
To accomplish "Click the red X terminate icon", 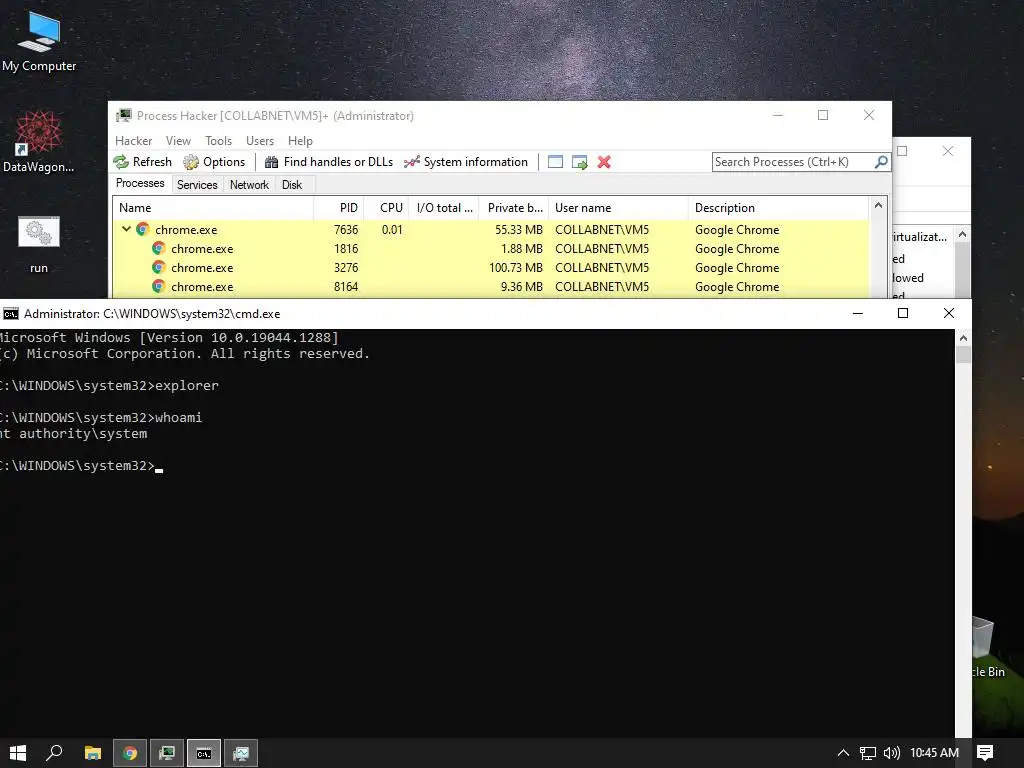I will [x=604, y=162].
